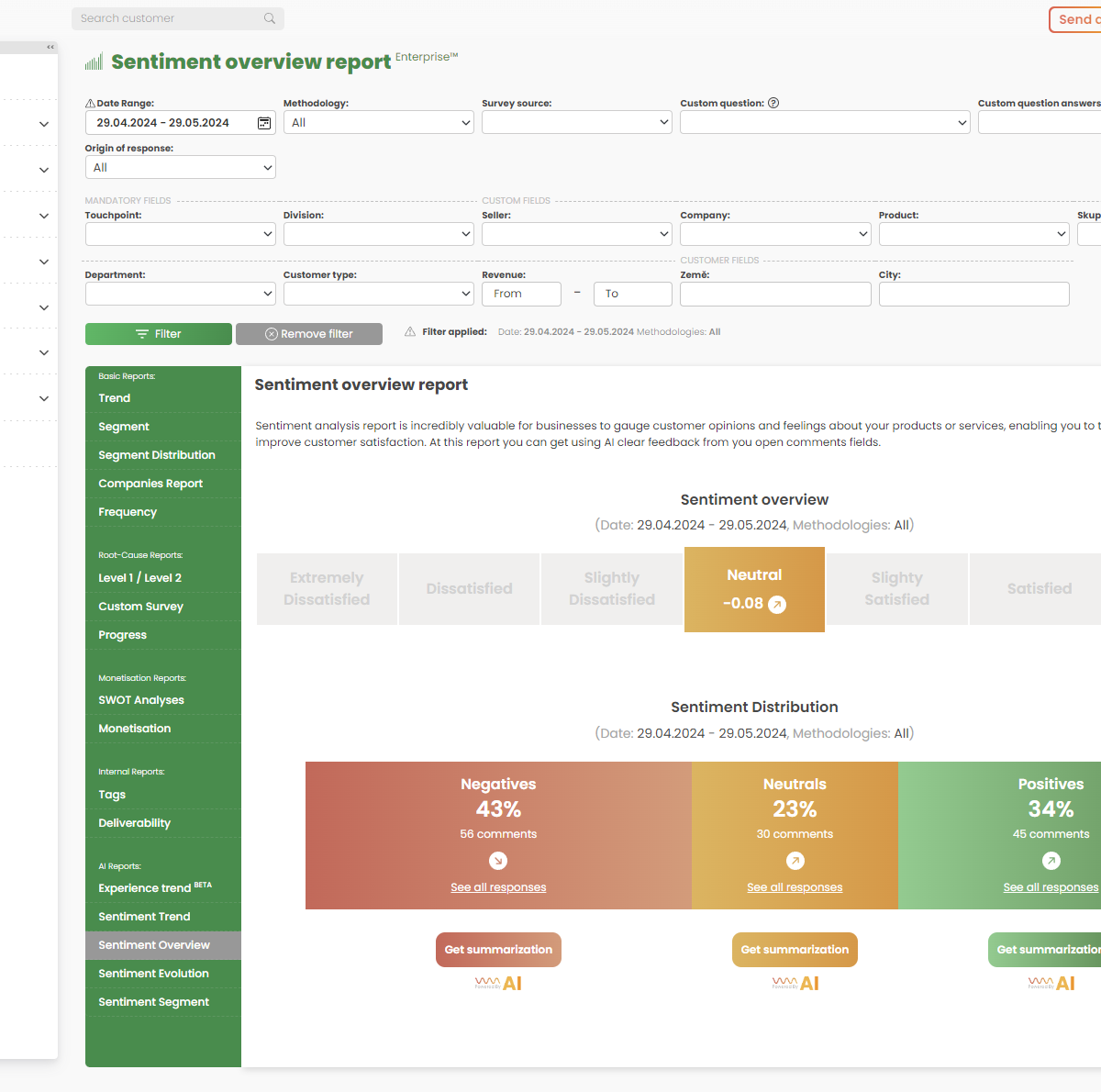Open See all responses under Neutrals
Viewport: 1101px width, 1092px height.
[x=795, y=886]
